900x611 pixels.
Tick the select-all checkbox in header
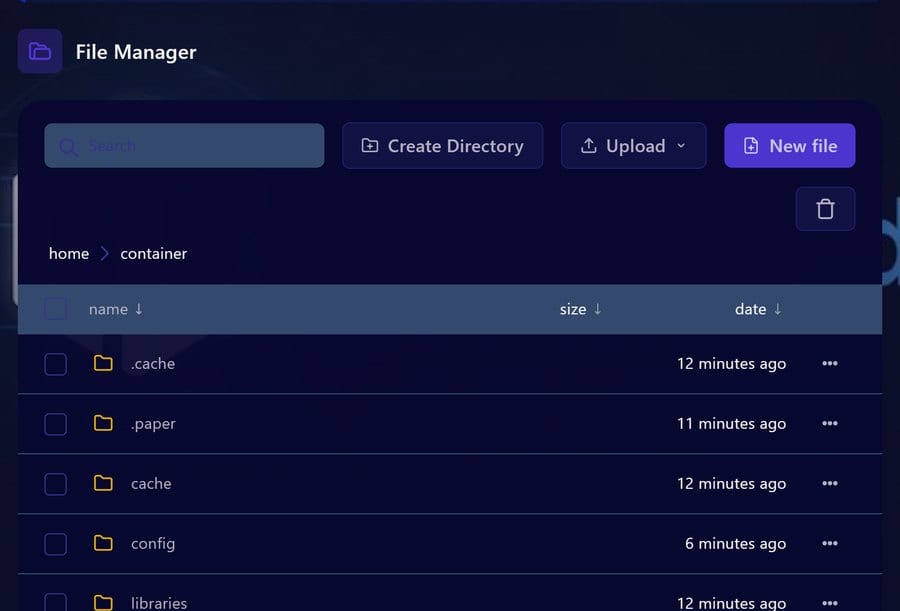(56, 309)
